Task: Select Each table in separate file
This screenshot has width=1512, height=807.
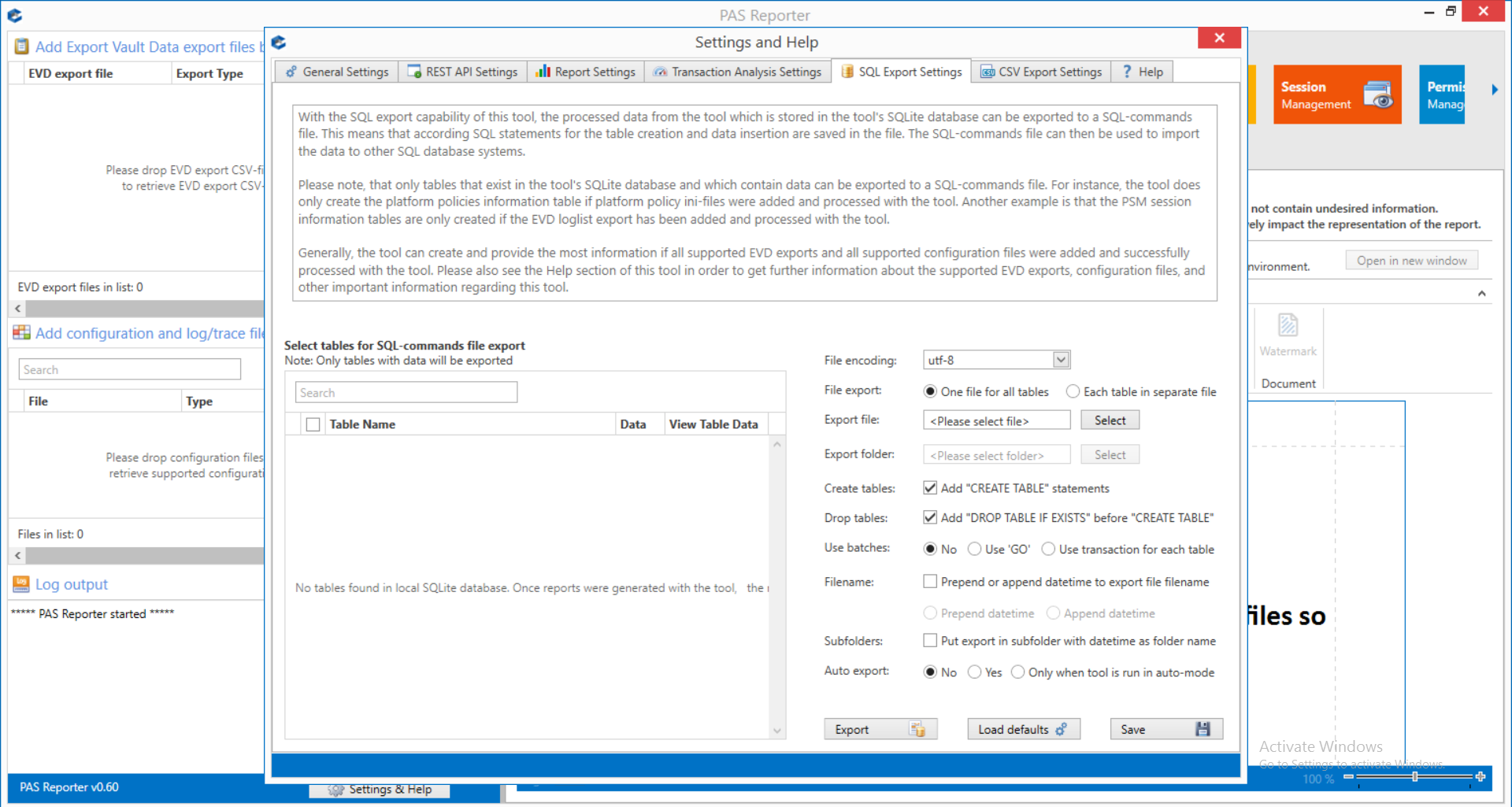Action: pyautogui.click(x=1073, y=391)
